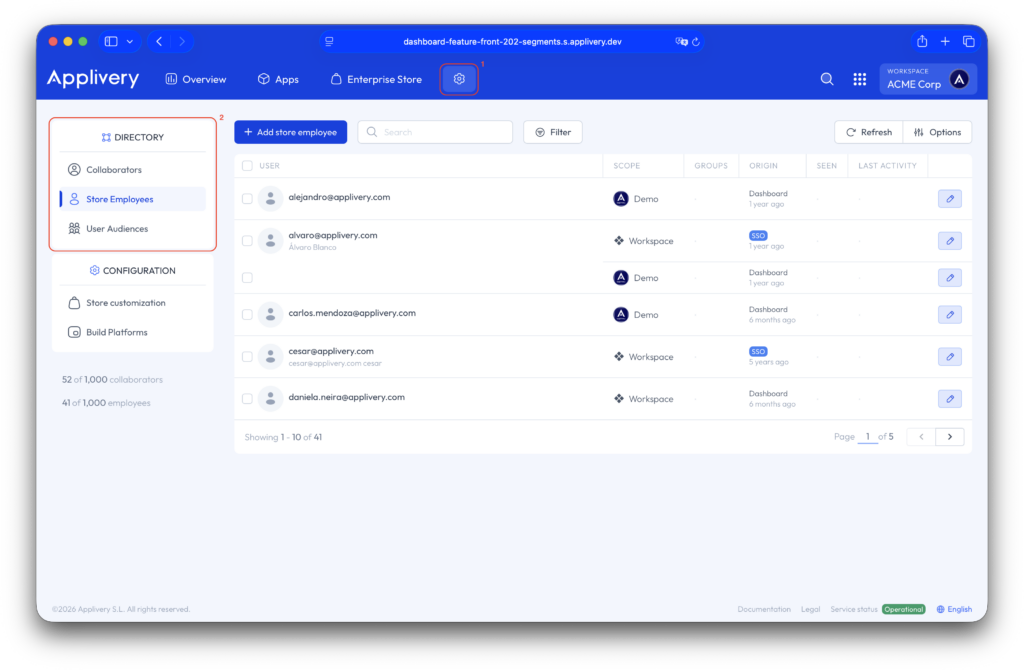Screen dimensions: 1024x670
Task: Go to the next page arrow
Action: [949, 437]
